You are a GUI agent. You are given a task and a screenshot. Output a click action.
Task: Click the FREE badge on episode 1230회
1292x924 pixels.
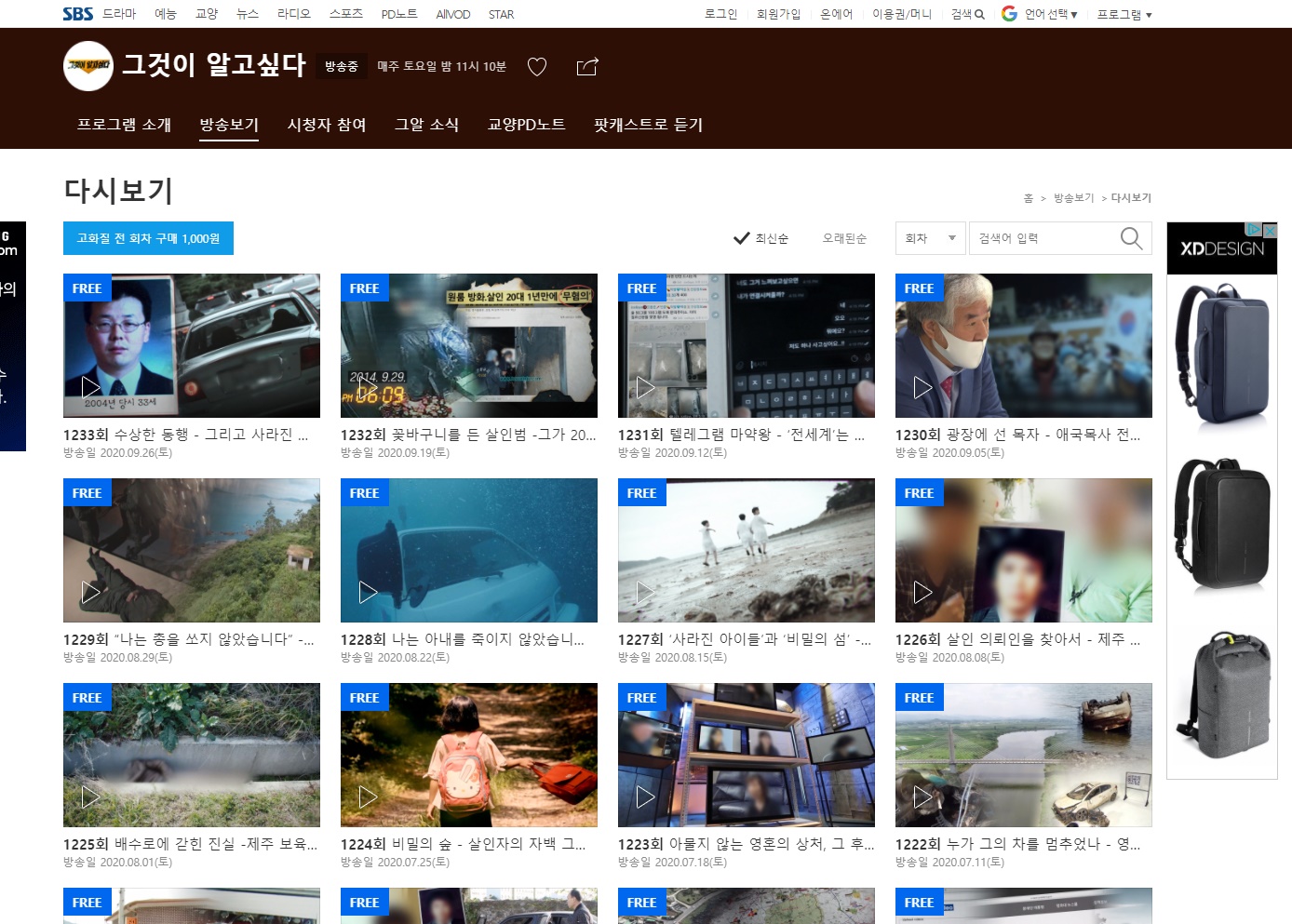click(x=920, y=288)
